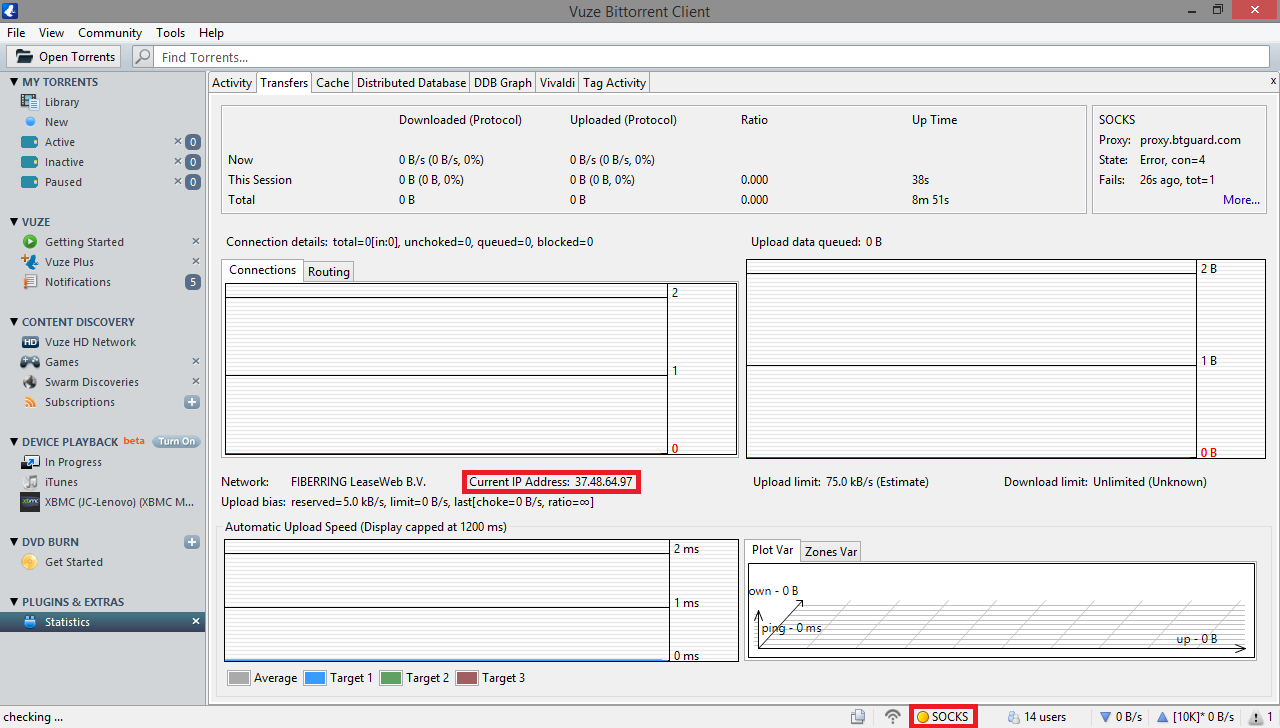This screenshot has height=728, width=1280.
Task: Collapse the CONTENT DISCOVERY section
Action: coord(14,322)
